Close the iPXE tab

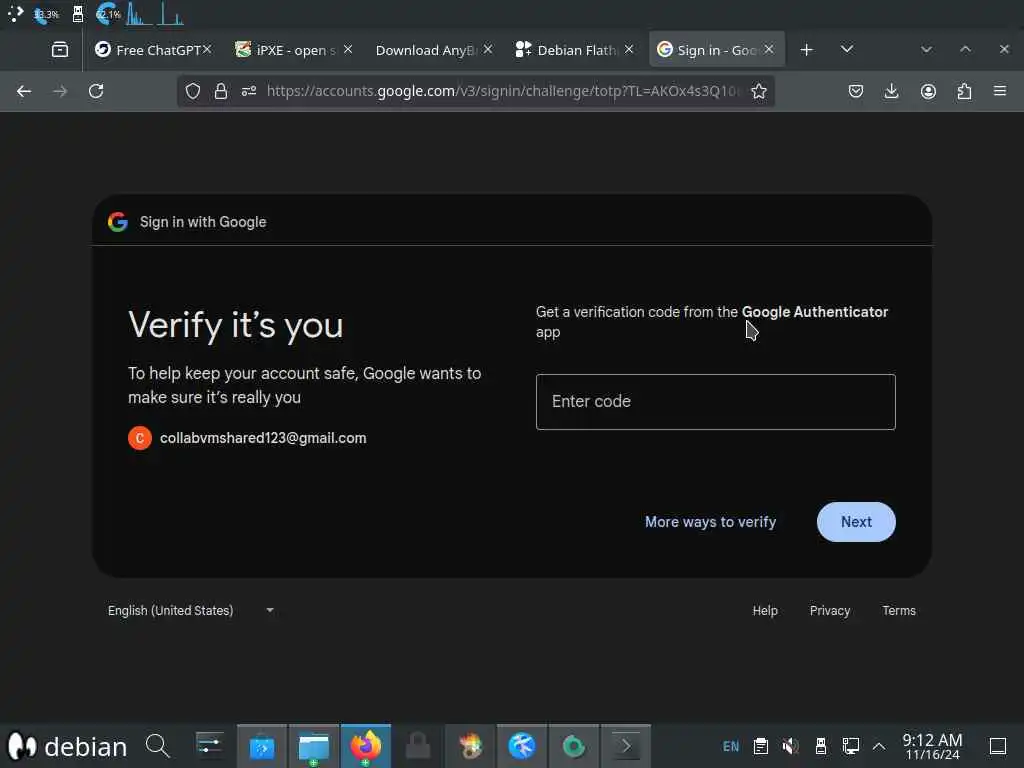click(x=348, y=50)
